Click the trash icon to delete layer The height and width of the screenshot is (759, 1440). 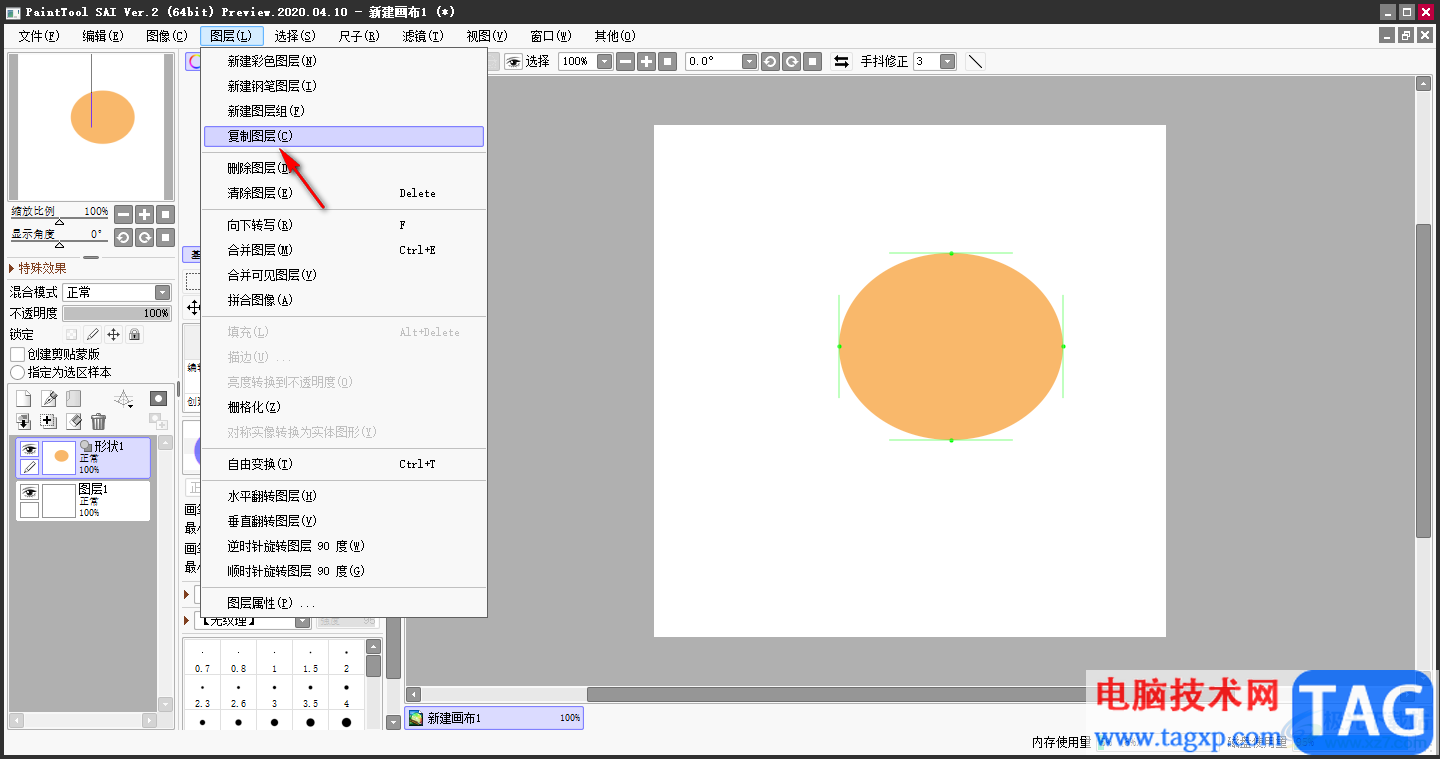click(98, 422)
